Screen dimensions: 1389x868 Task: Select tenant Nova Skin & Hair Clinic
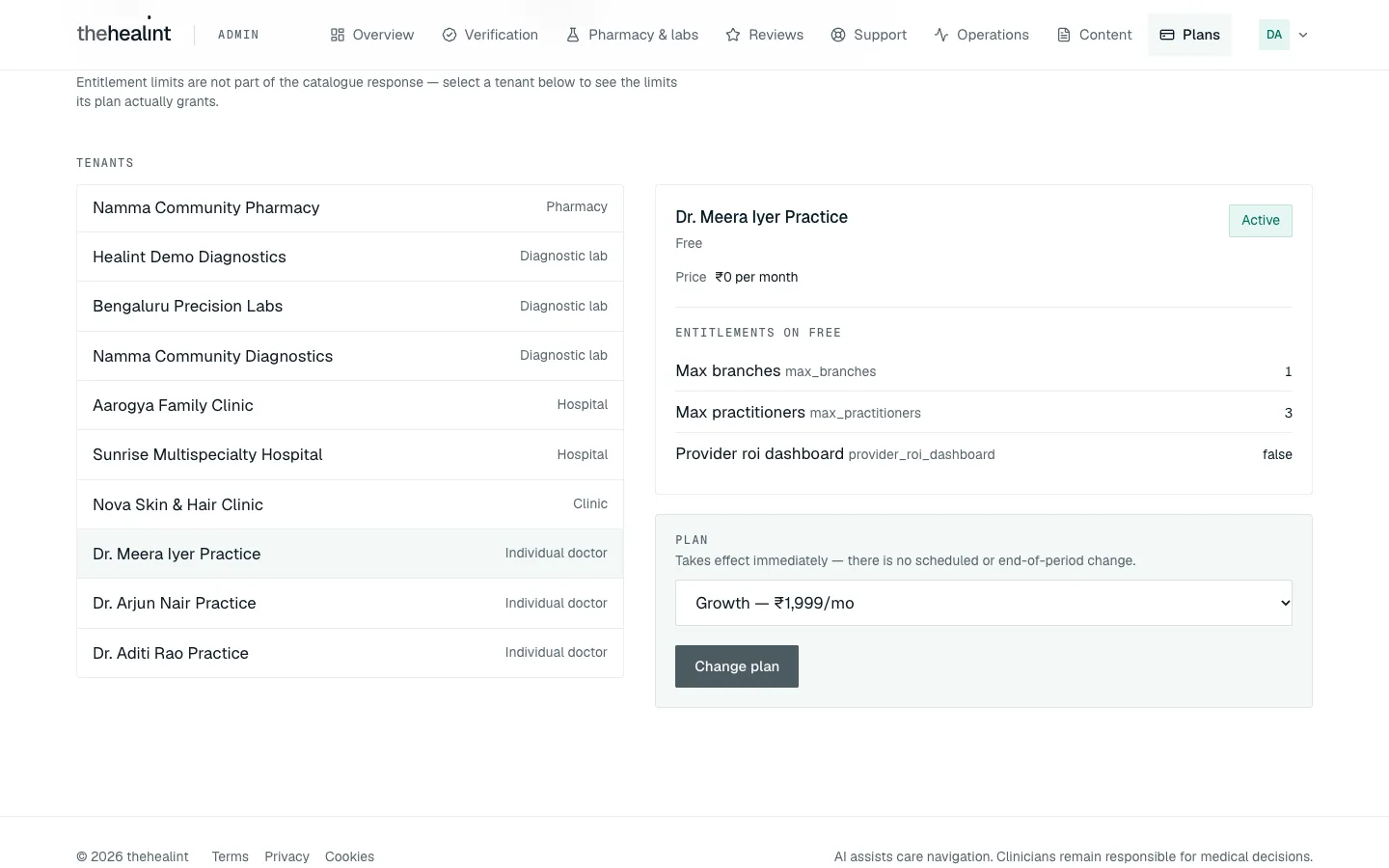[350, 504]
